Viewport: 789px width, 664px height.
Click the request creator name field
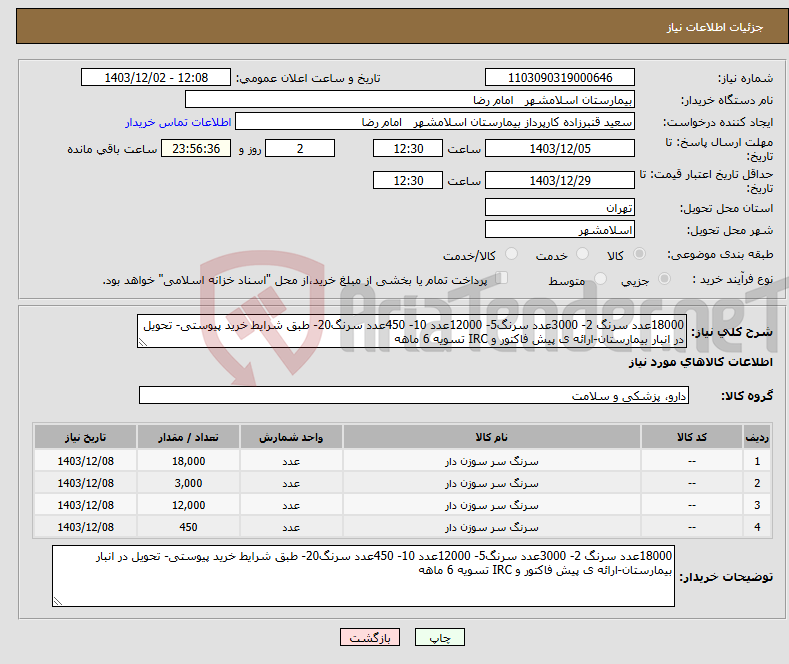click(435, 122)
